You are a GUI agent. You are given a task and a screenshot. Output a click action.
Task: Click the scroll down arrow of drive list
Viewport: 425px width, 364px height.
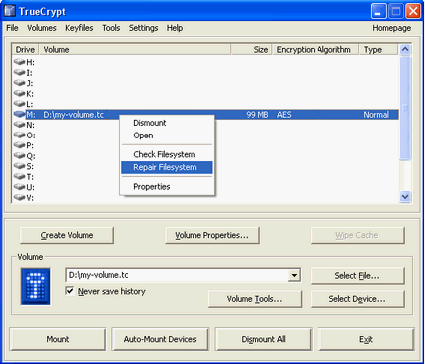405,197
